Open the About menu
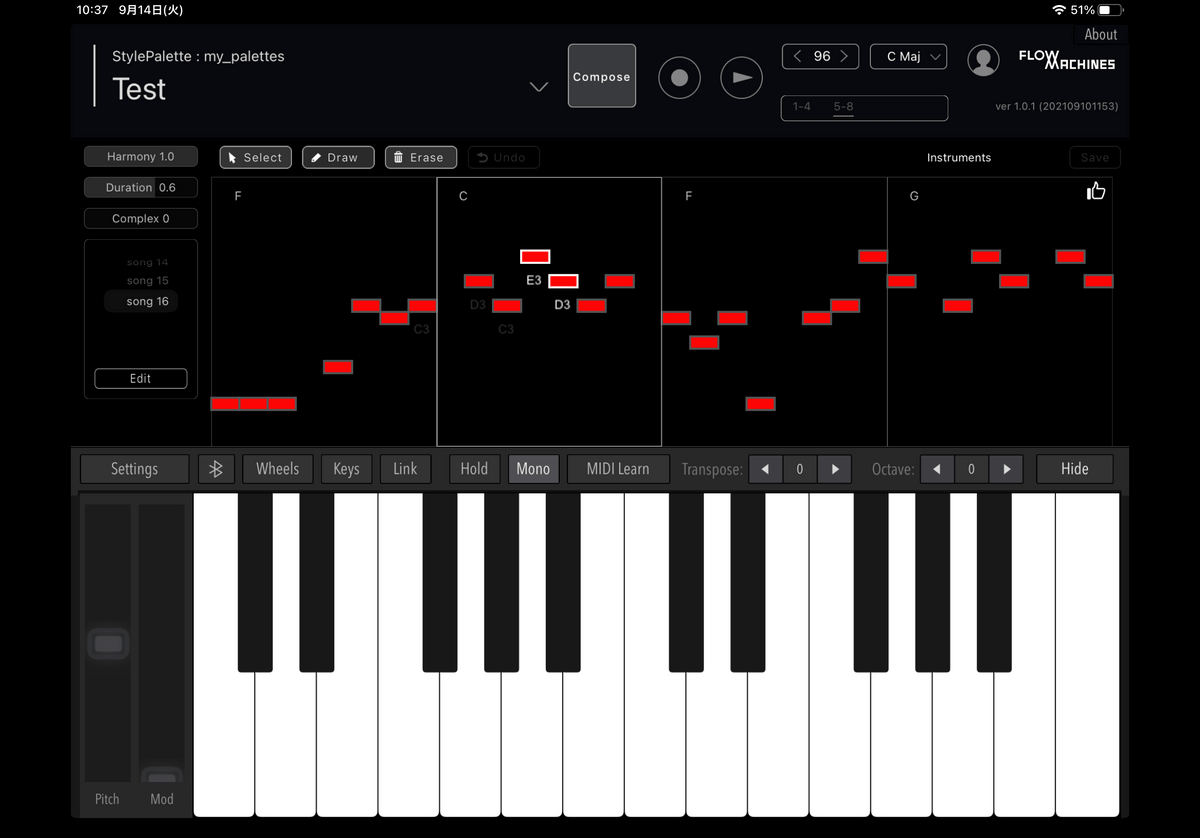The width and height of the screenshot is (1200, 838). 1100,33
